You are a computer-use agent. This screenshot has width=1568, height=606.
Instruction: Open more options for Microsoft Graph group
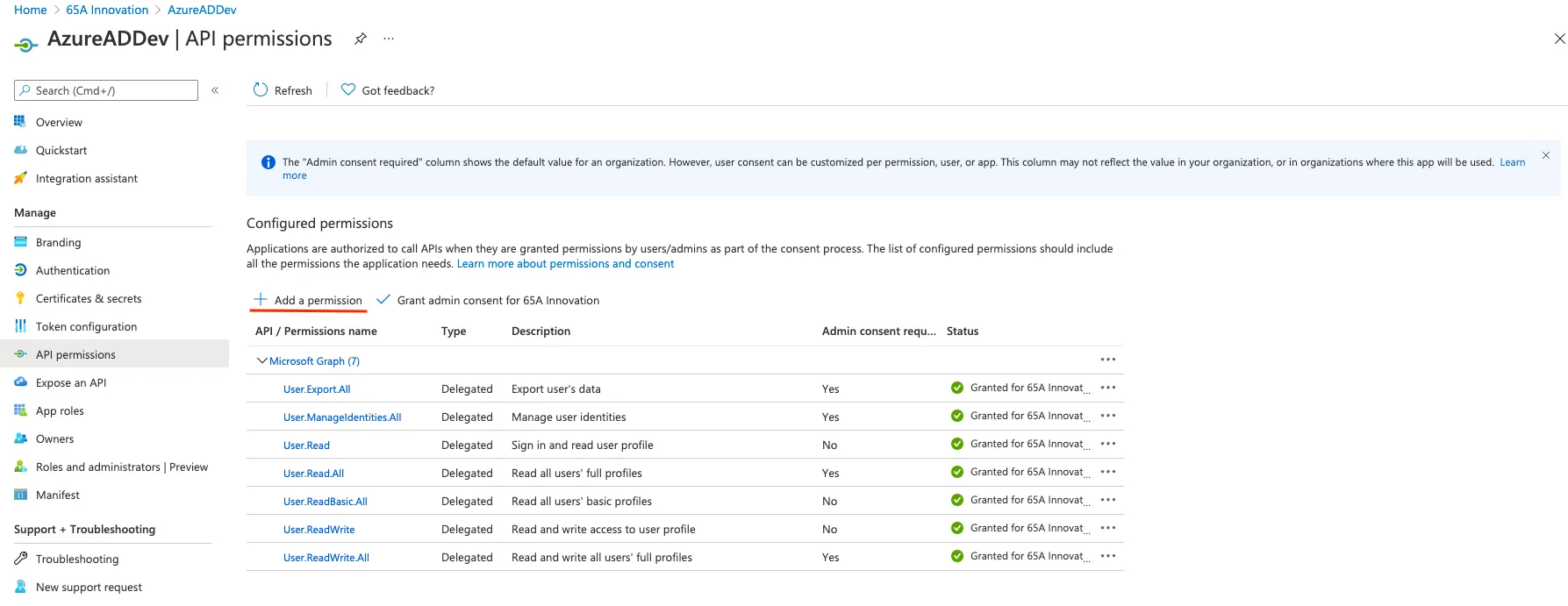coord(1108,360)
